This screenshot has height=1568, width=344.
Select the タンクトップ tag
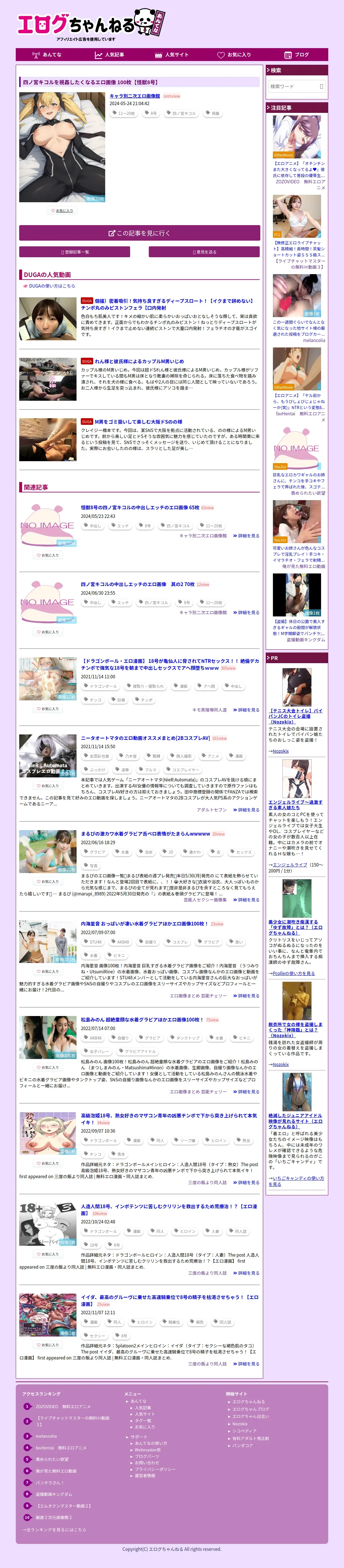click(x=186, y=1038)
